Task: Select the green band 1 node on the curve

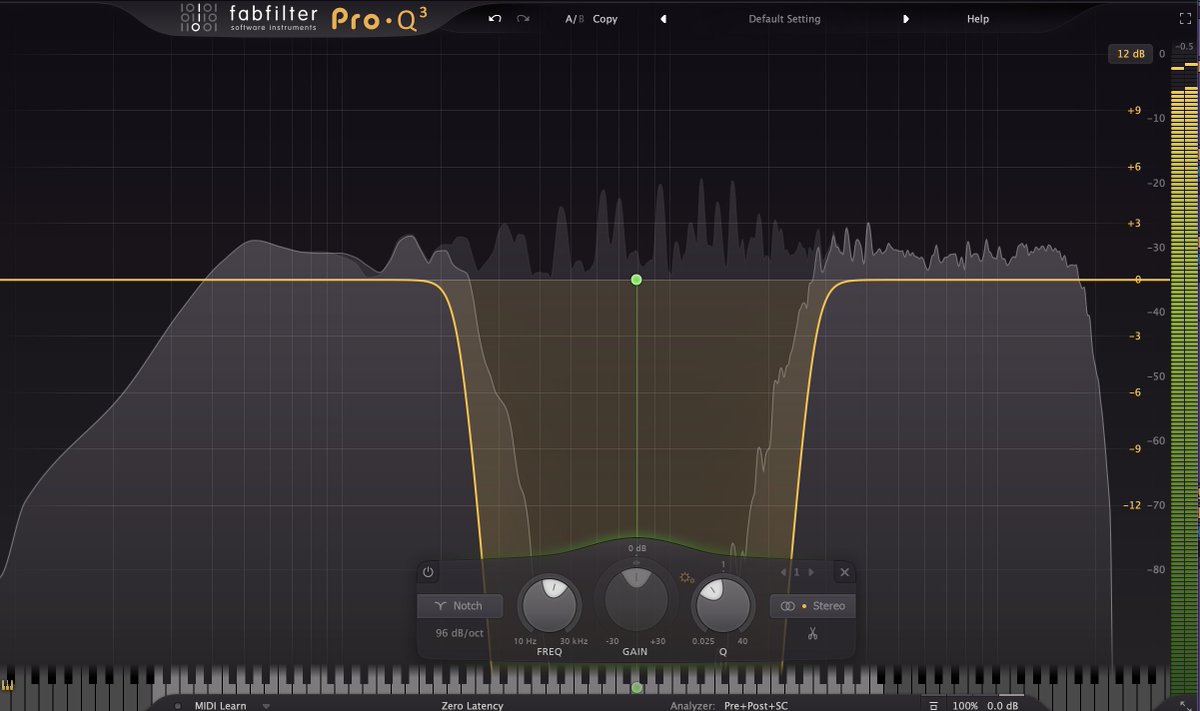Action: pyautogui.click(x=636, y=280)
